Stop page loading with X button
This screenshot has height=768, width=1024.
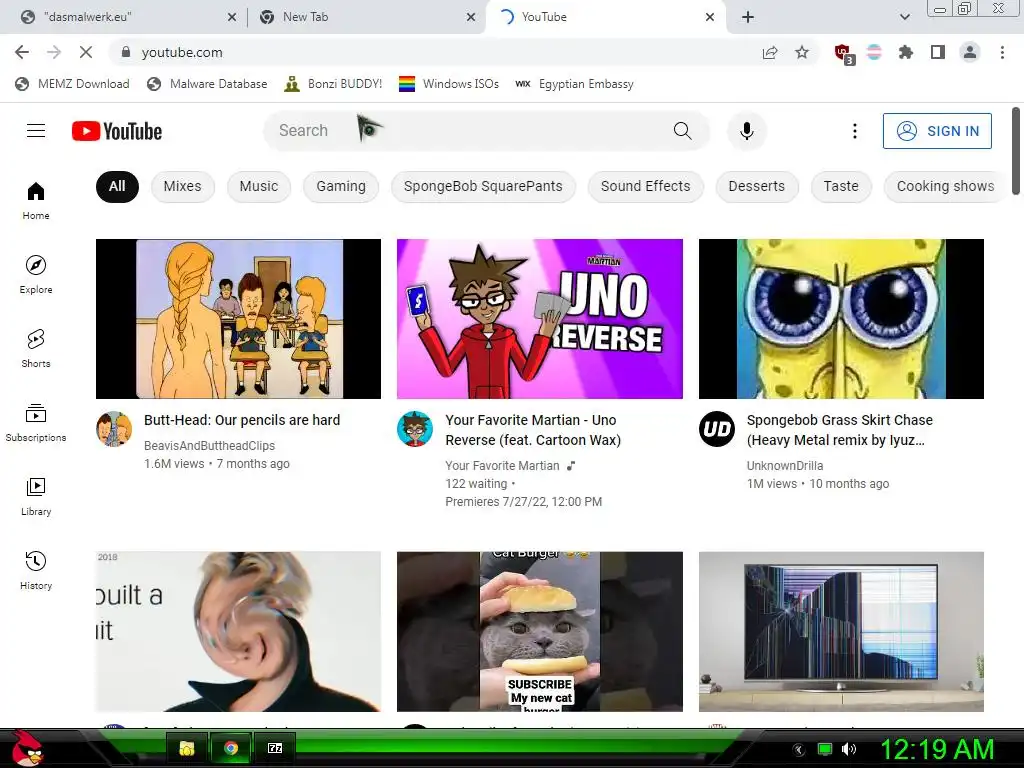point(86,52)
